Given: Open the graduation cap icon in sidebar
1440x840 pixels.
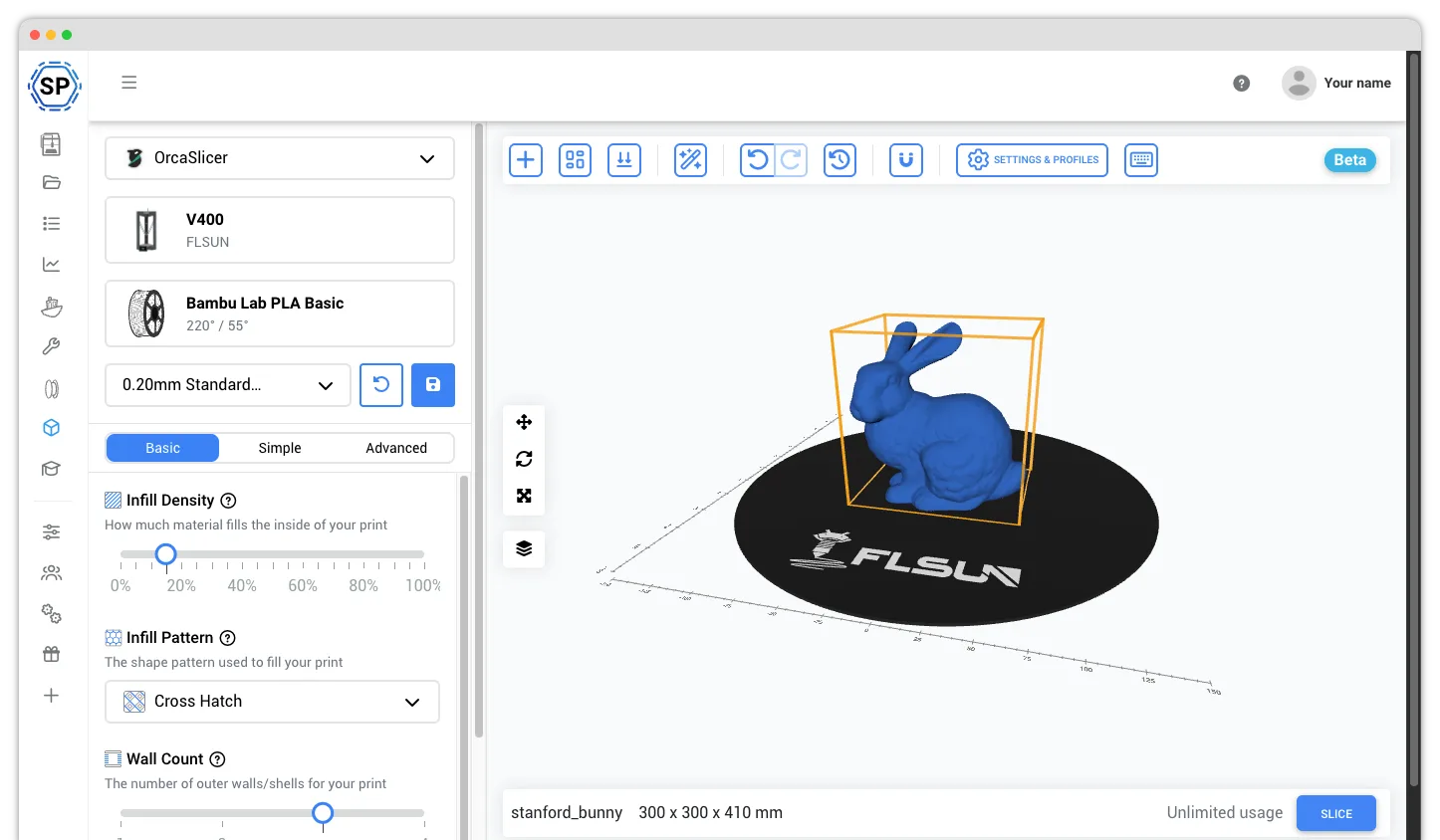Looking at the screenshot, I should click(x=52, y=469).
